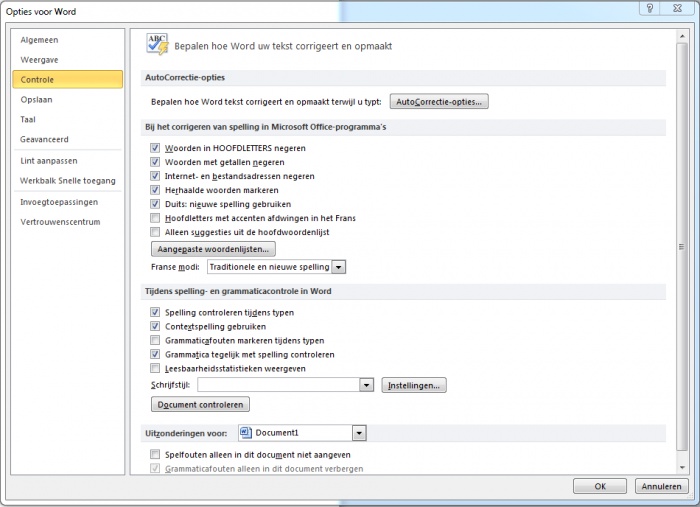Confirm with the OK button

click(x=600, y=486)
